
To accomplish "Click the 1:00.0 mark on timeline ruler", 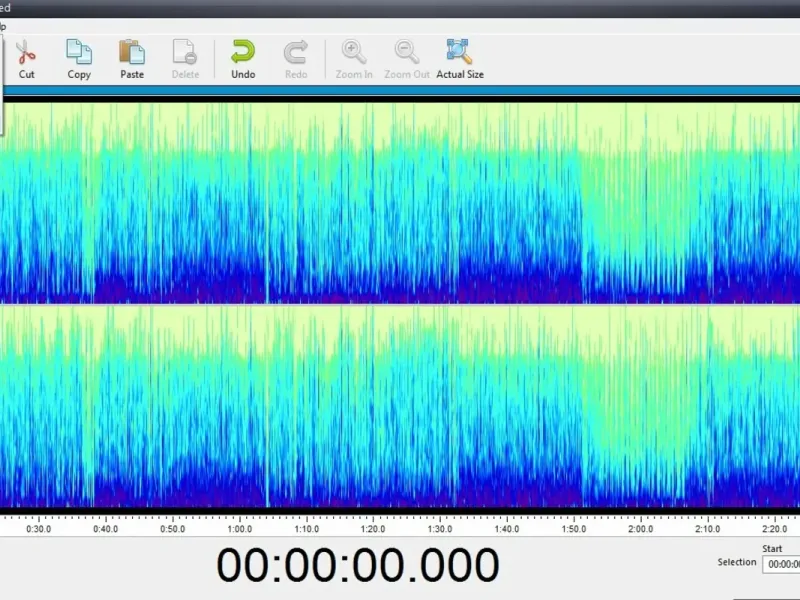I will tap(239, 529).
